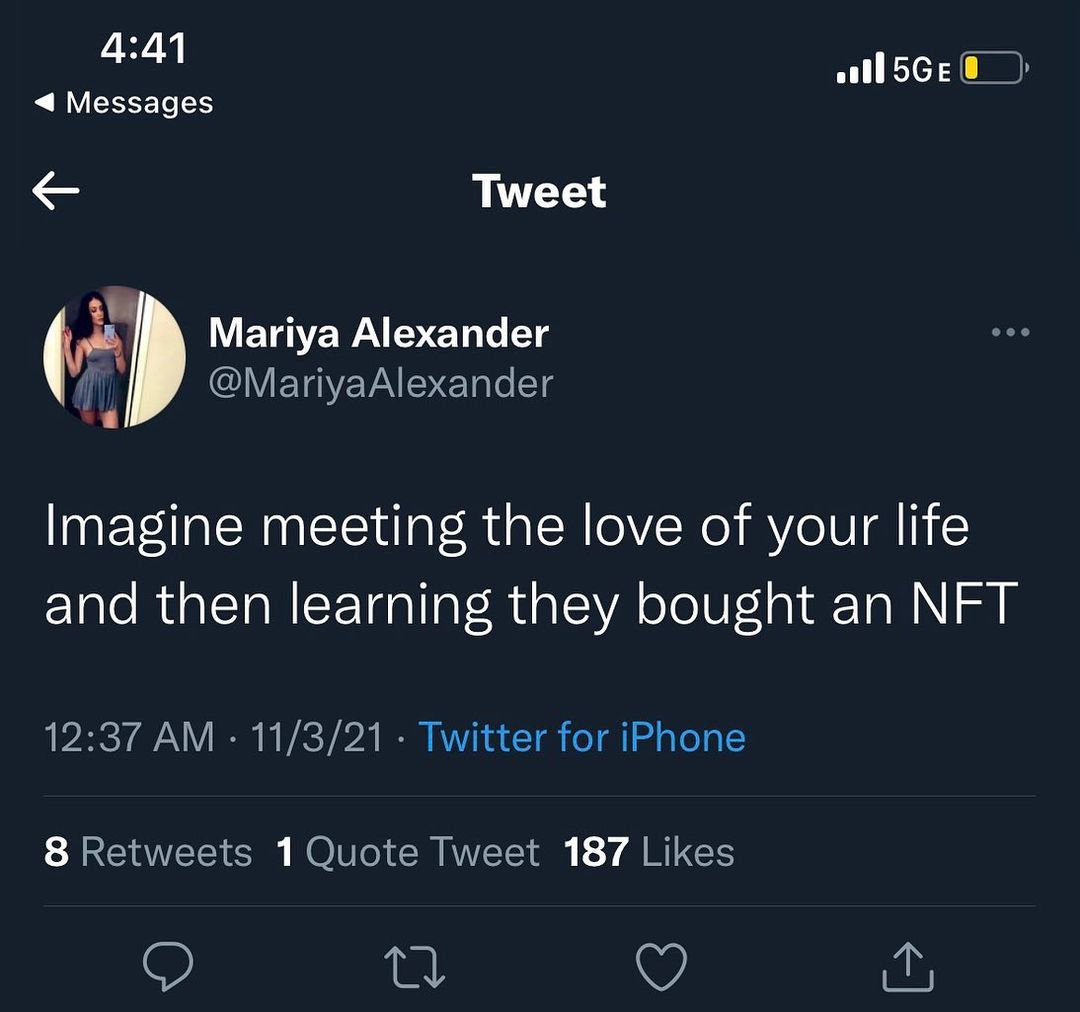Tap the tweet text about NFT
The width and height of the screenshot is (1080, 1012).
click(x=530, y=565)
